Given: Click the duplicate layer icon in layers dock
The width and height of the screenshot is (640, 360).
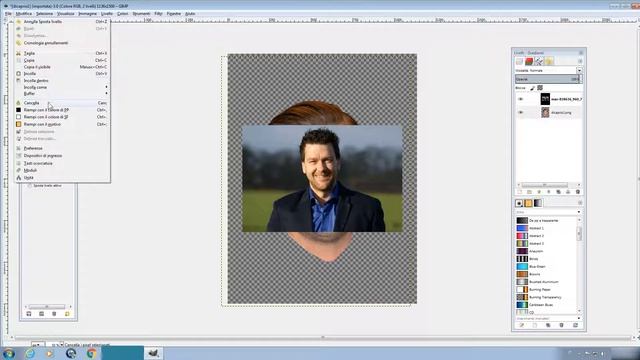Looking at the screenshot, I should [558, 192].
